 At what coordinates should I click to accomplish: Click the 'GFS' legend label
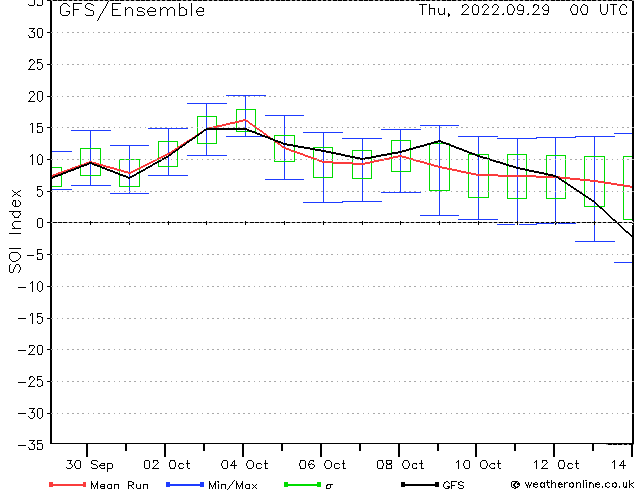[453, 485]
